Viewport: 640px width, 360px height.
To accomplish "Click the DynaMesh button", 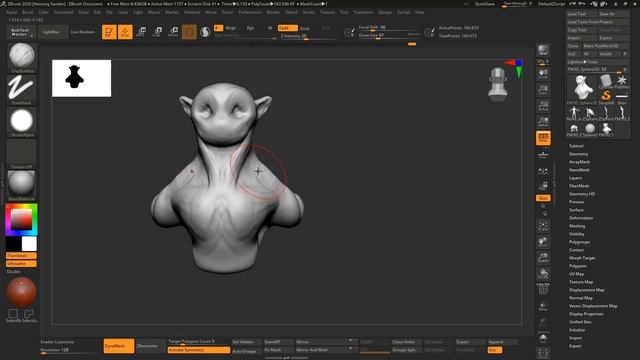I will 119,346.
